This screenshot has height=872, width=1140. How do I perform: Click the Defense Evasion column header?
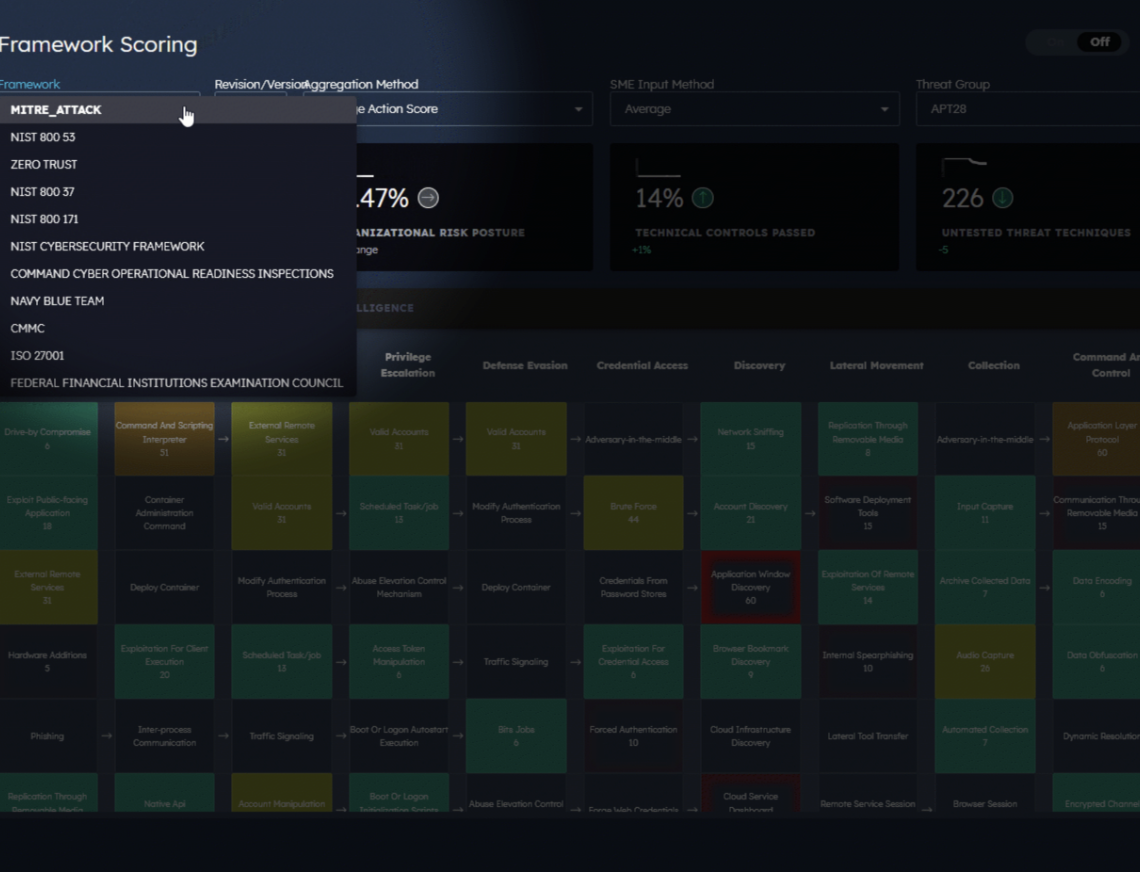525,366
